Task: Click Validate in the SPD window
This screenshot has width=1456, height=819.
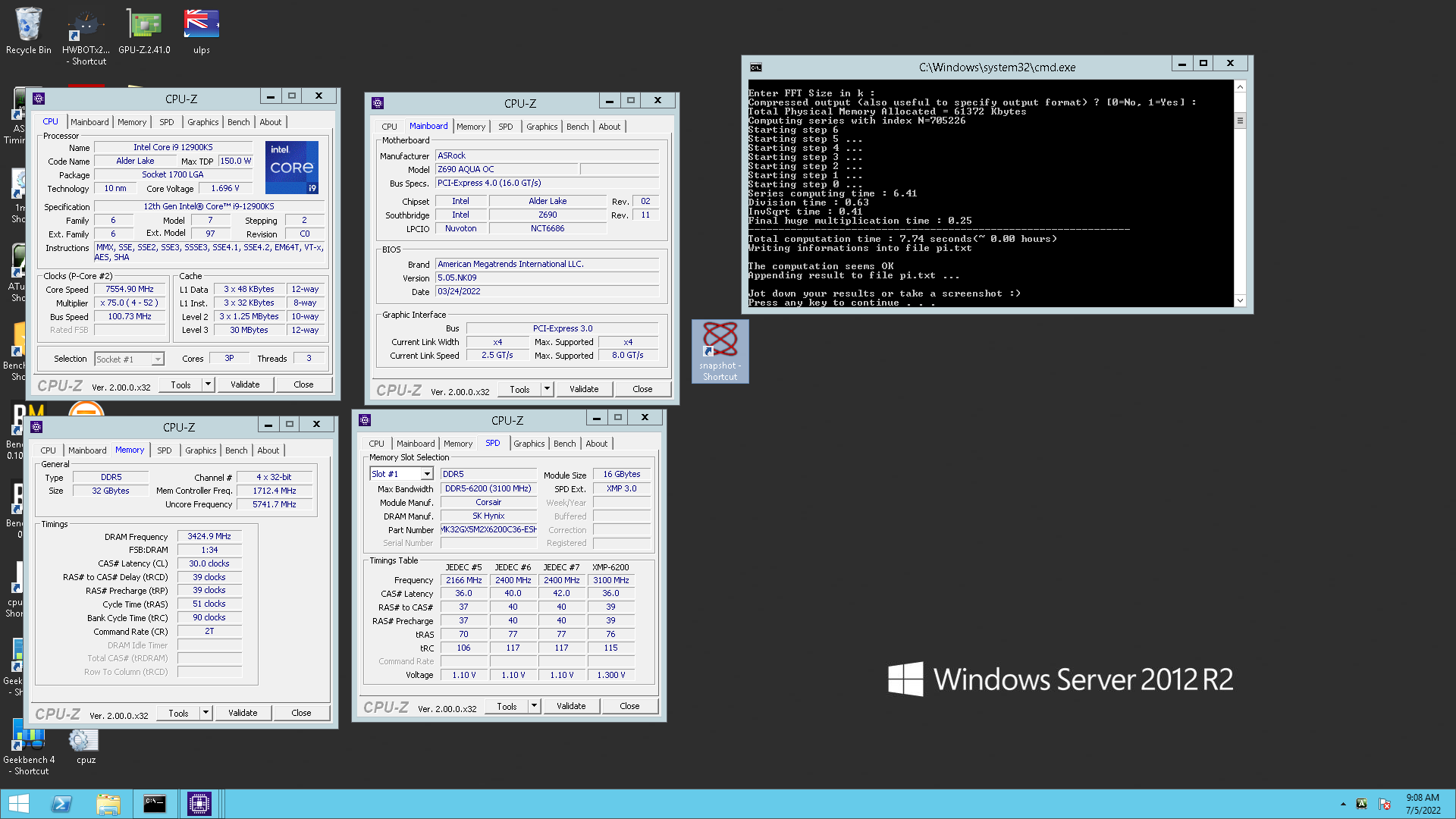Action: coord(571,706)
